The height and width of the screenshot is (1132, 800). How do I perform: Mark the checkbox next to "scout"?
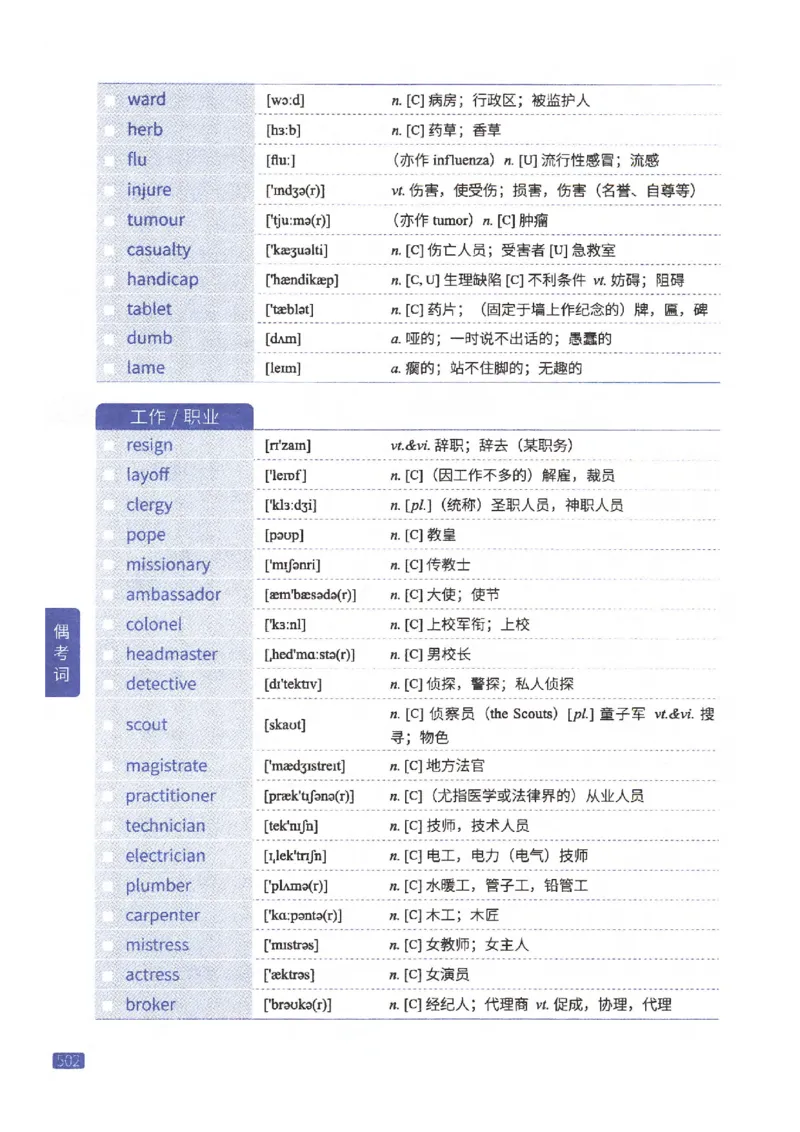(110, 724)
